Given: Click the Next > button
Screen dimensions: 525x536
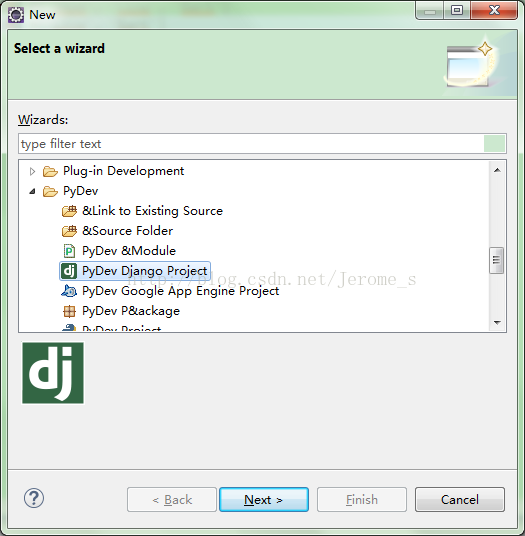Looking at the screenshot, I should point(264,499).
